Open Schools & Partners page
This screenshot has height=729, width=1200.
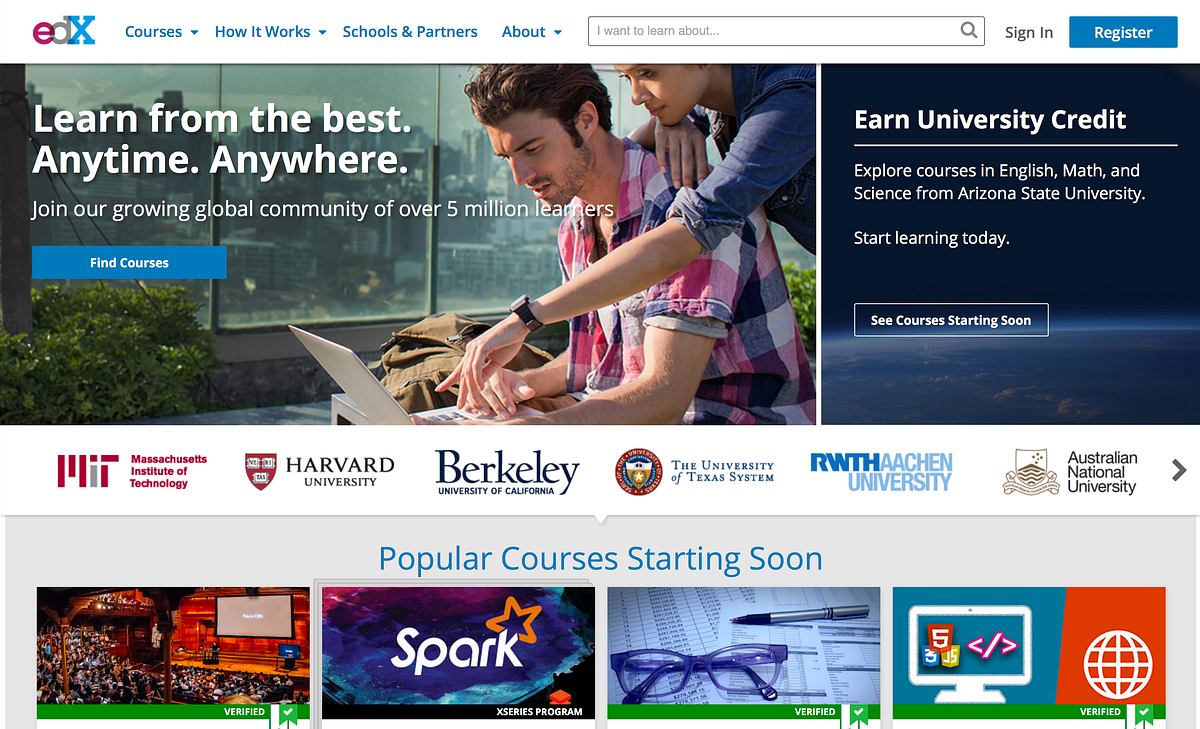click(410, 32)
